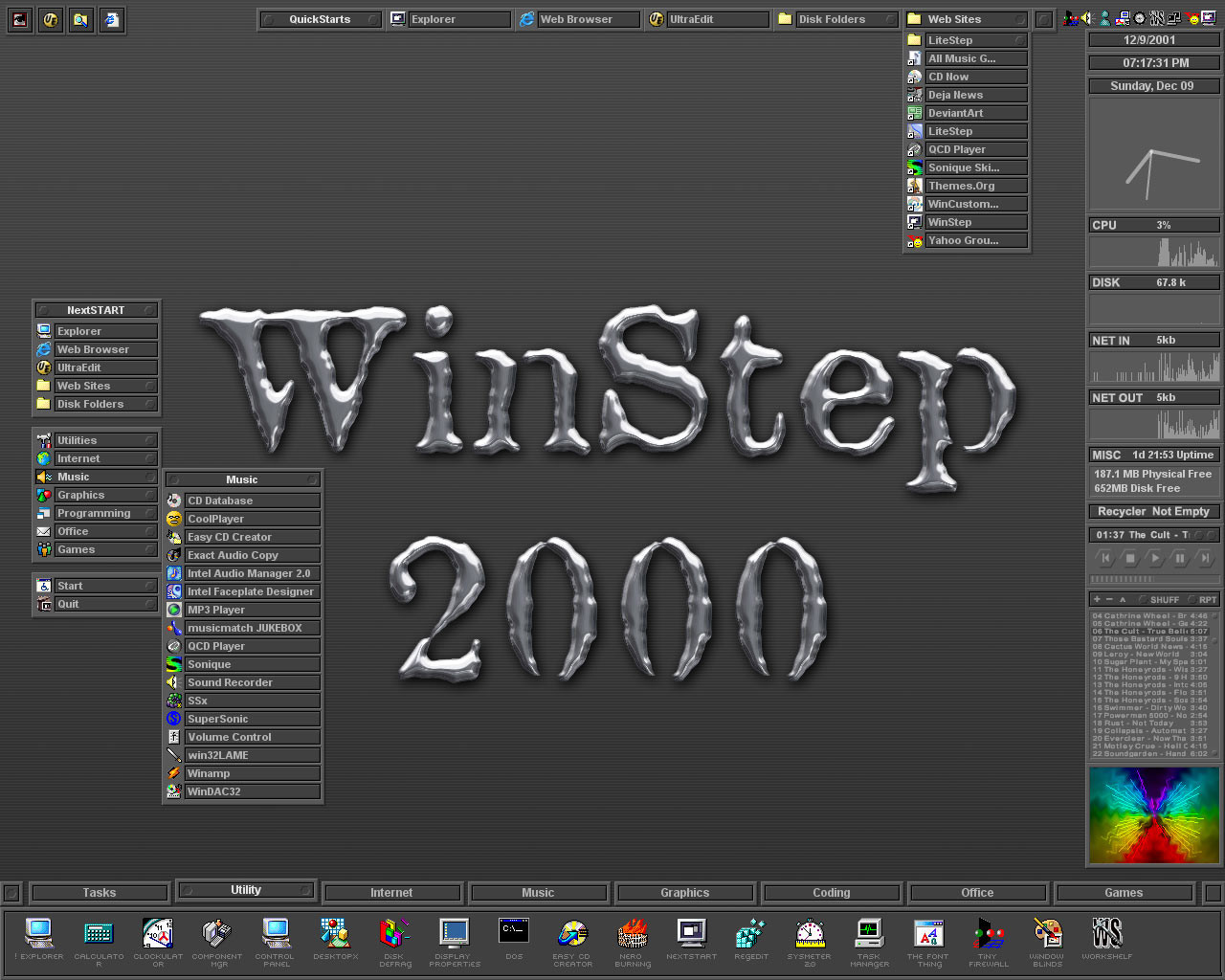Switch to the Coding shelf tab
The image size is (1225, 980).
tap(831, 893)
